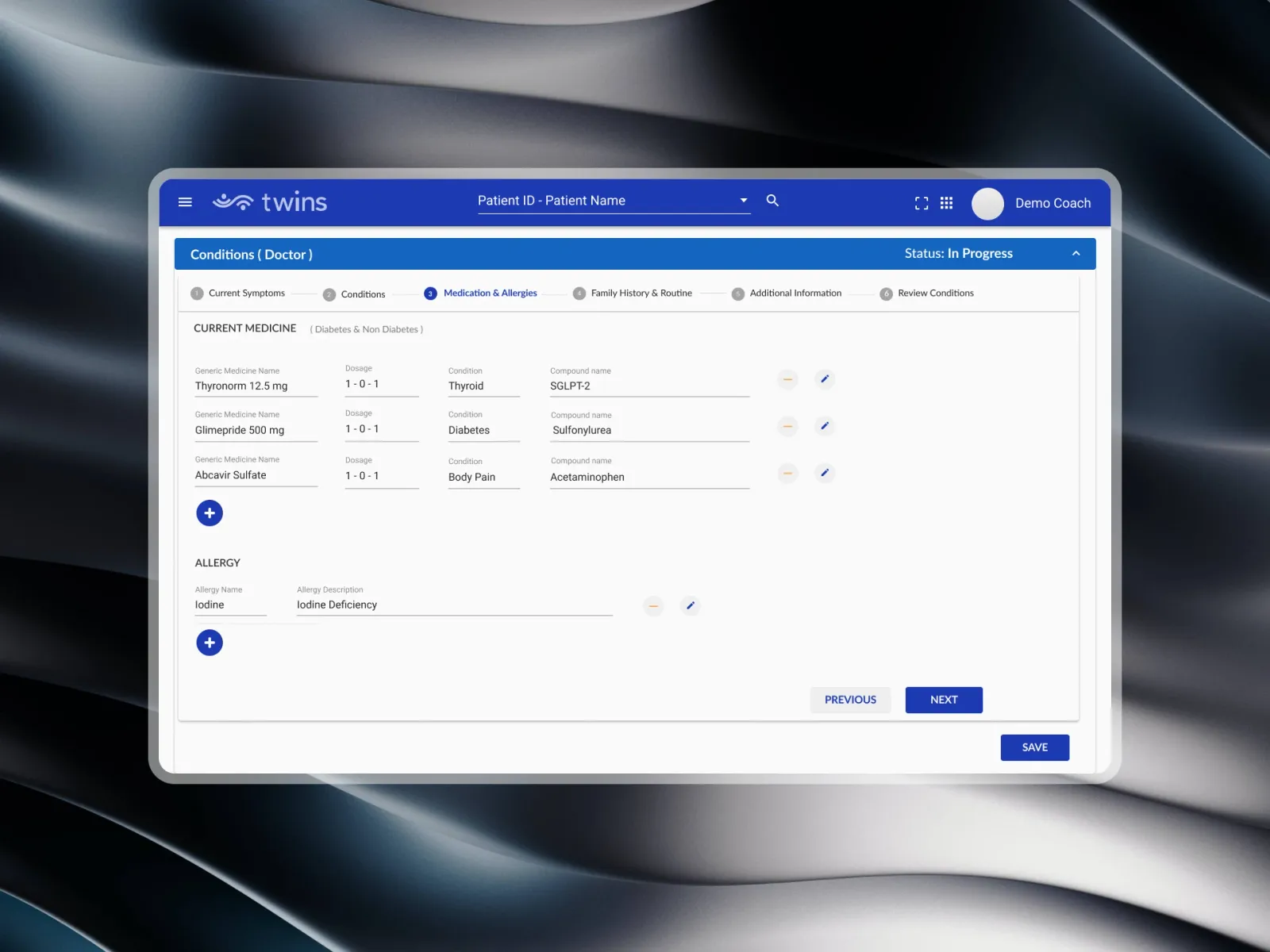Go to Family History & Routine step
This screenshot has width=1270, height=952.
(x=633, y=294)
